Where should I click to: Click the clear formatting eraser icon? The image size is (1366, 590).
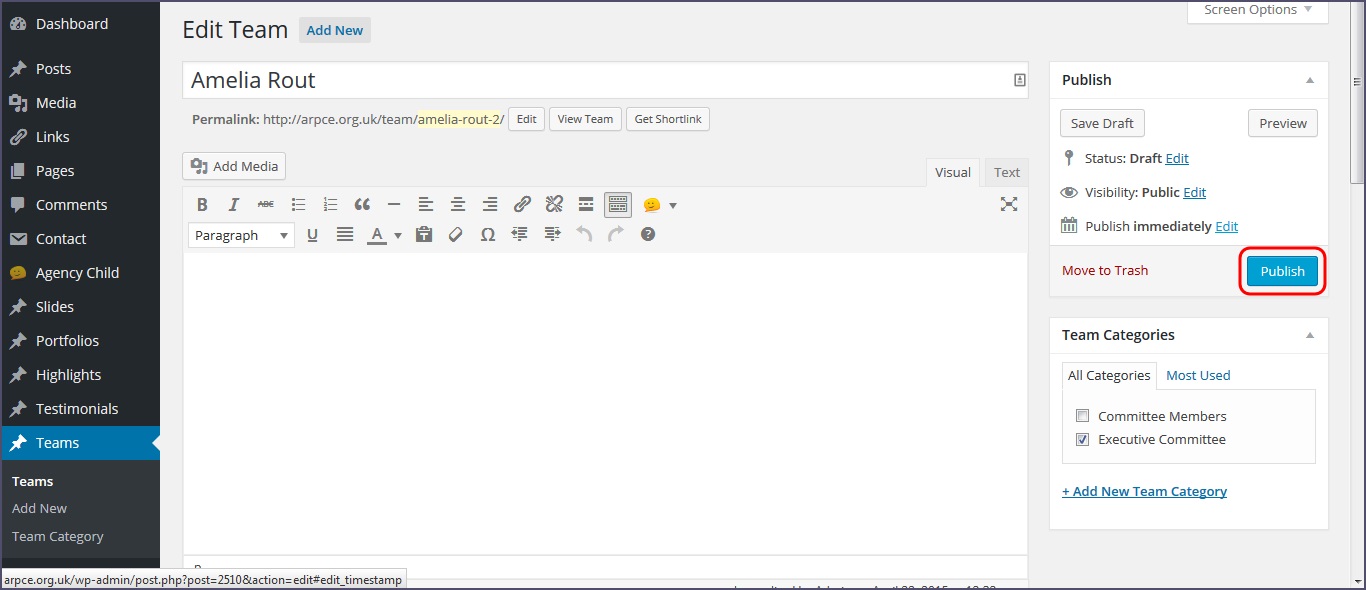456,235
